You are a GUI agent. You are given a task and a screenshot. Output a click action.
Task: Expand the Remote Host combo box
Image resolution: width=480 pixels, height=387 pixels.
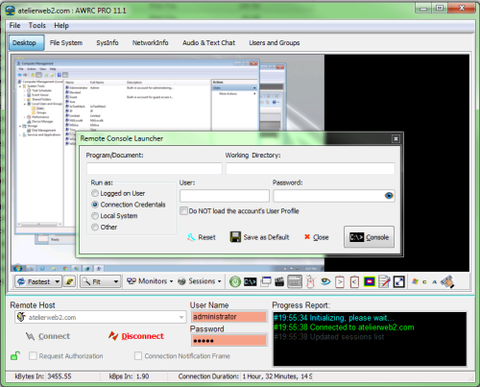tap(181, 317)
